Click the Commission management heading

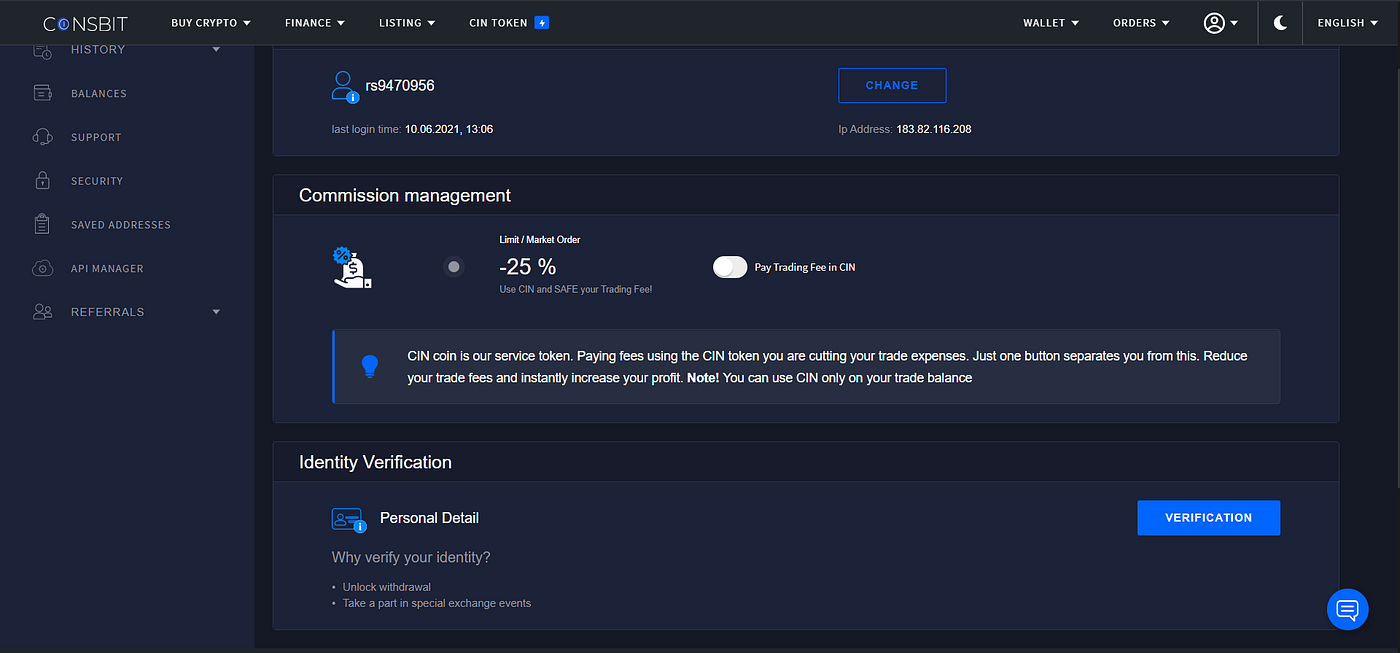pyautogui.click(x=405, y=195)
